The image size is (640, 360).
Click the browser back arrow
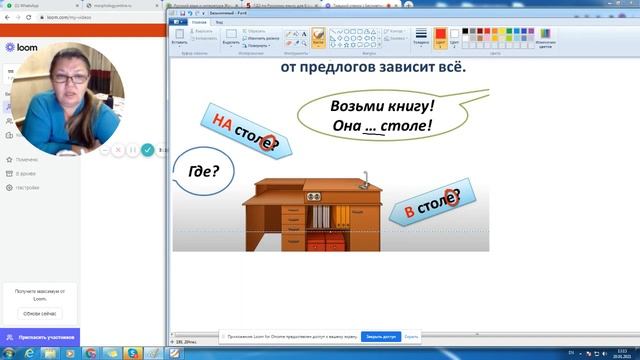[7, 18]
